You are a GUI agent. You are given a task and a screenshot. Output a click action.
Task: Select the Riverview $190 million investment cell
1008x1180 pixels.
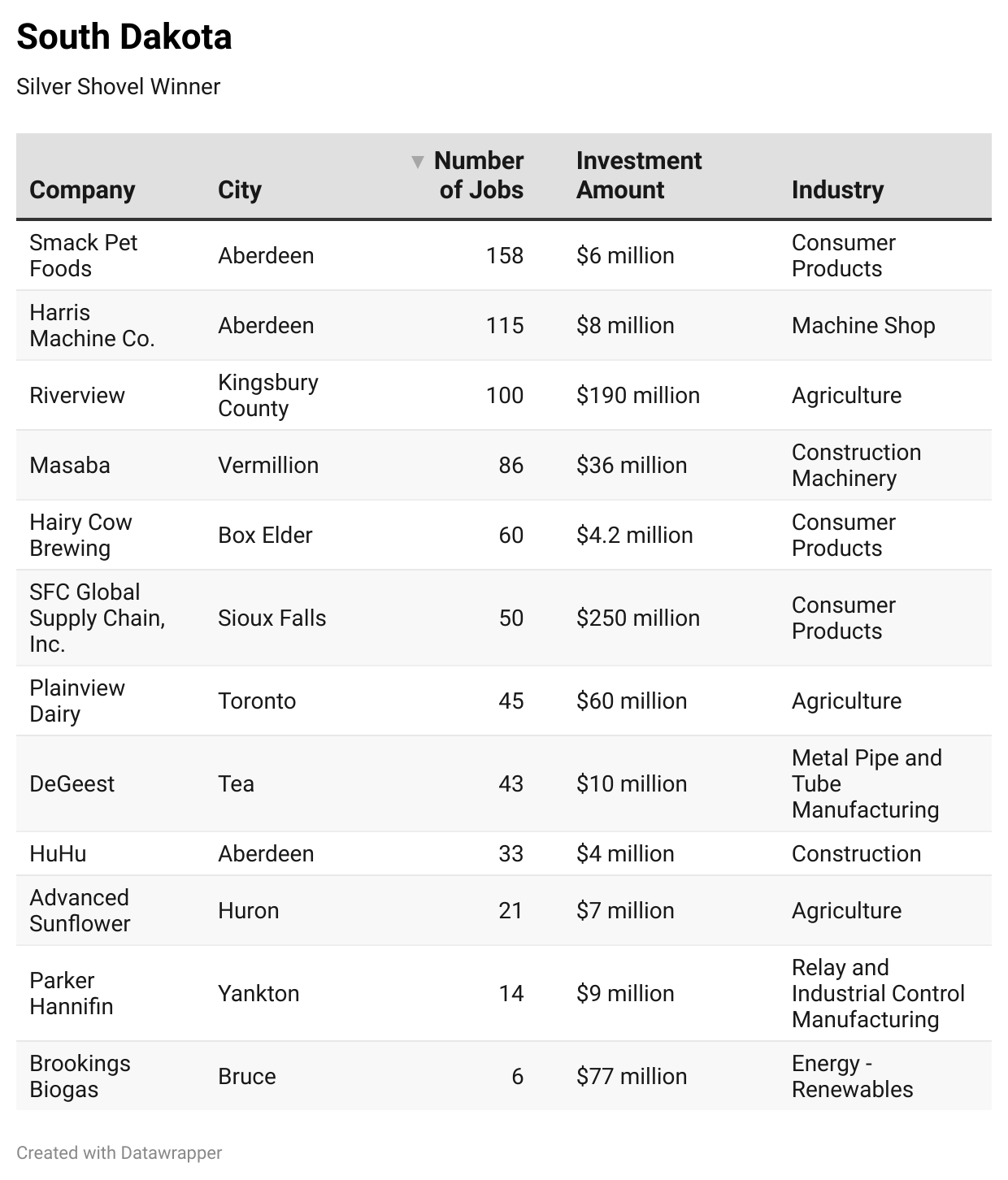click(x=638, y=396)
